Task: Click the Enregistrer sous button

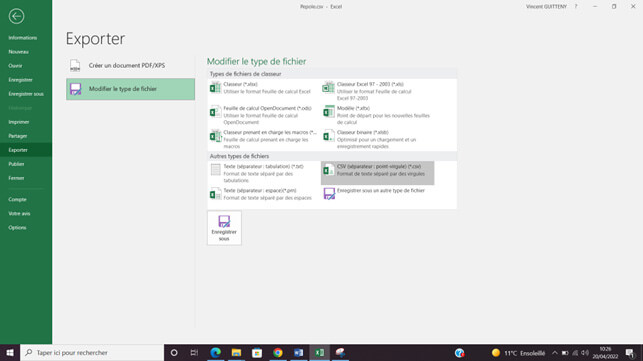Action: point(224,228)
